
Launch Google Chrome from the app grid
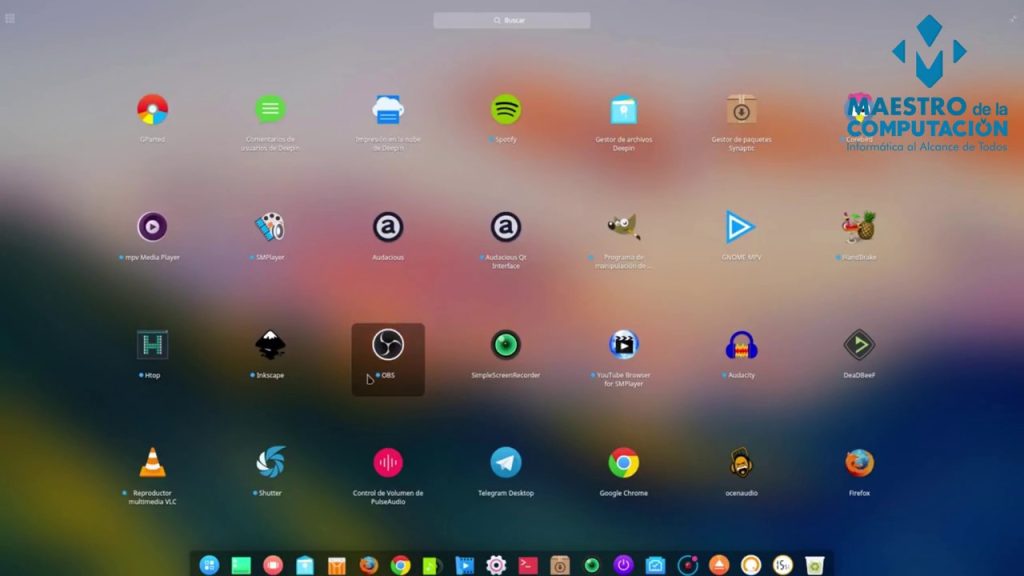[624, 463]
